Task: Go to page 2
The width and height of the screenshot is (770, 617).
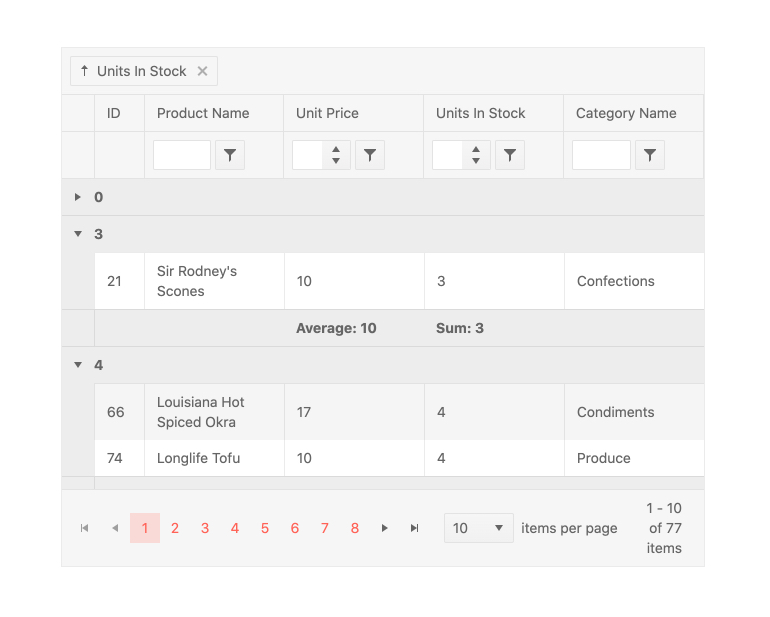Action: tap(175, 528)
